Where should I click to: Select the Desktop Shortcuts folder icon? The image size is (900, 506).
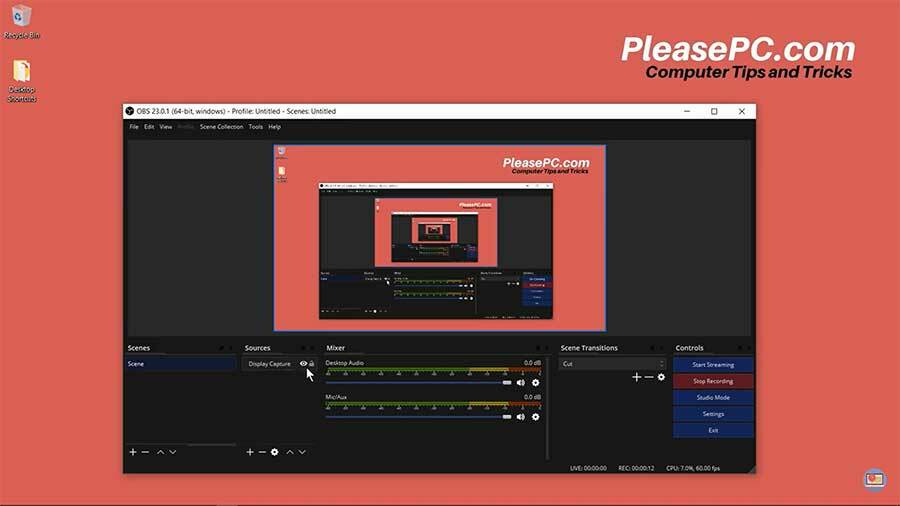click(22, 81)
